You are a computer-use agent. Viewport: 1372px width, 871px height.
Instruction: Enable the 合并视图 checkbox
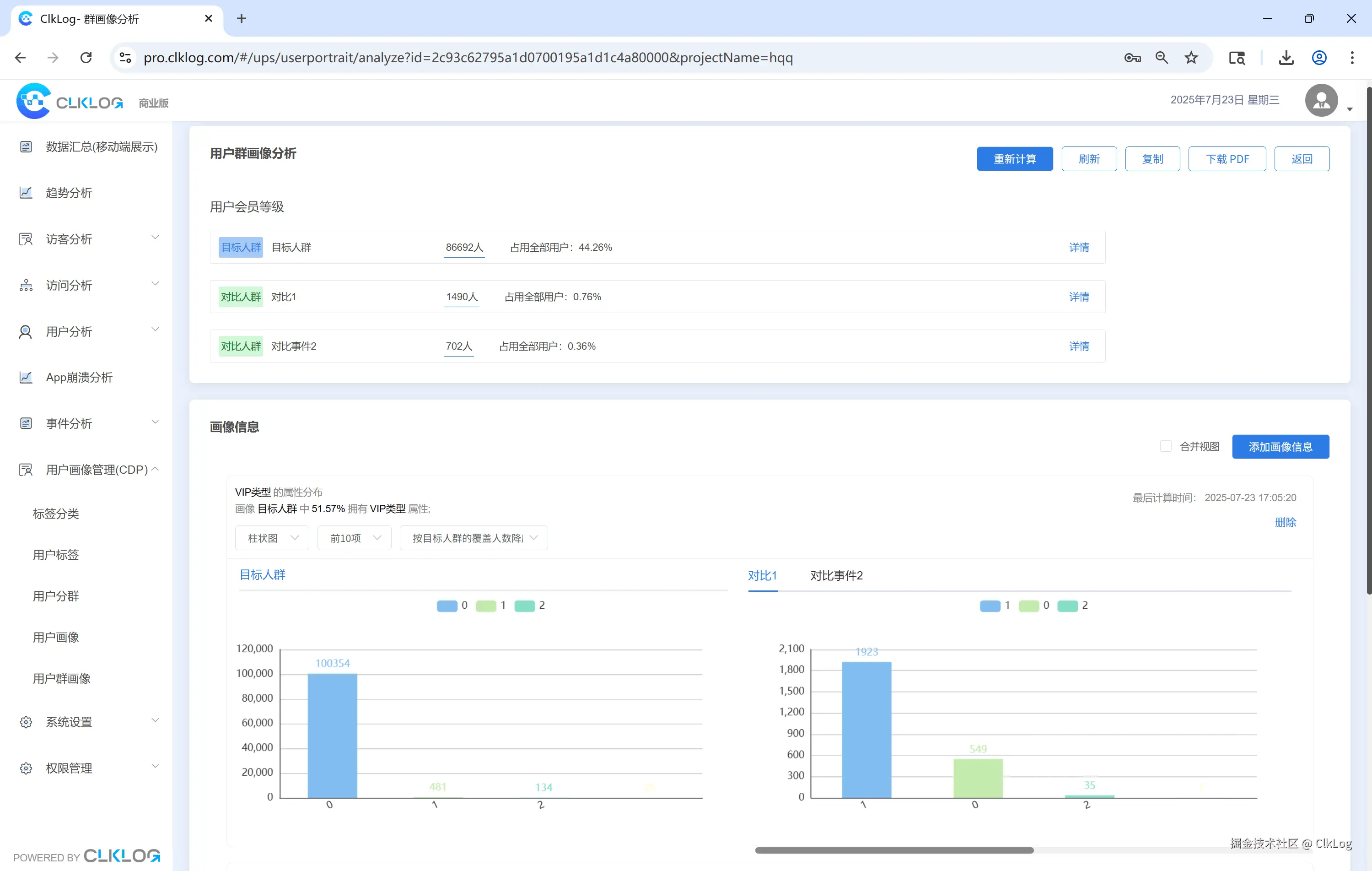pyautogui.click(x=1166, y=446)
